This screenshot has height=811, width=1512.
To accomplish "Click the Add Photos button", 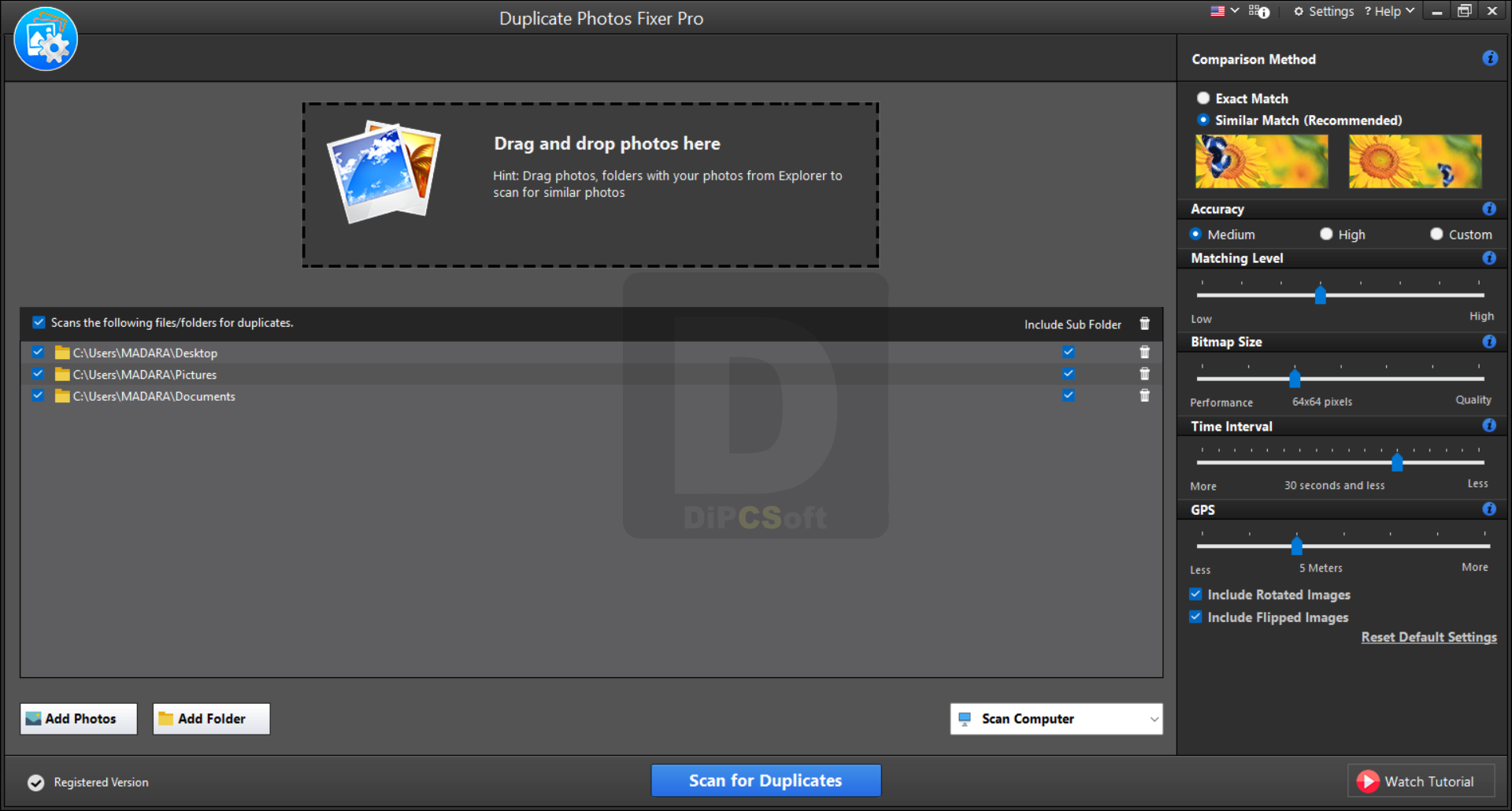I will (79, 719).
